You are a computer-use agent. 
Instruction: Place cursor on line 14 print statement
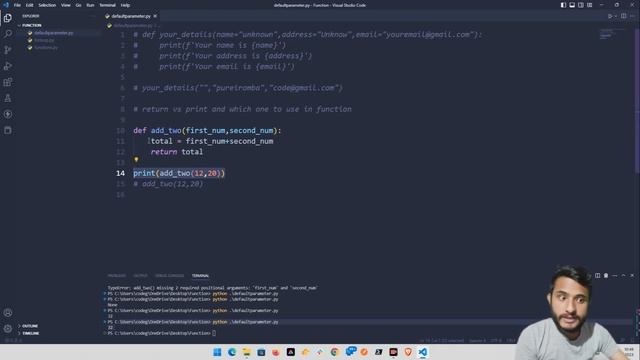point(179,173)
